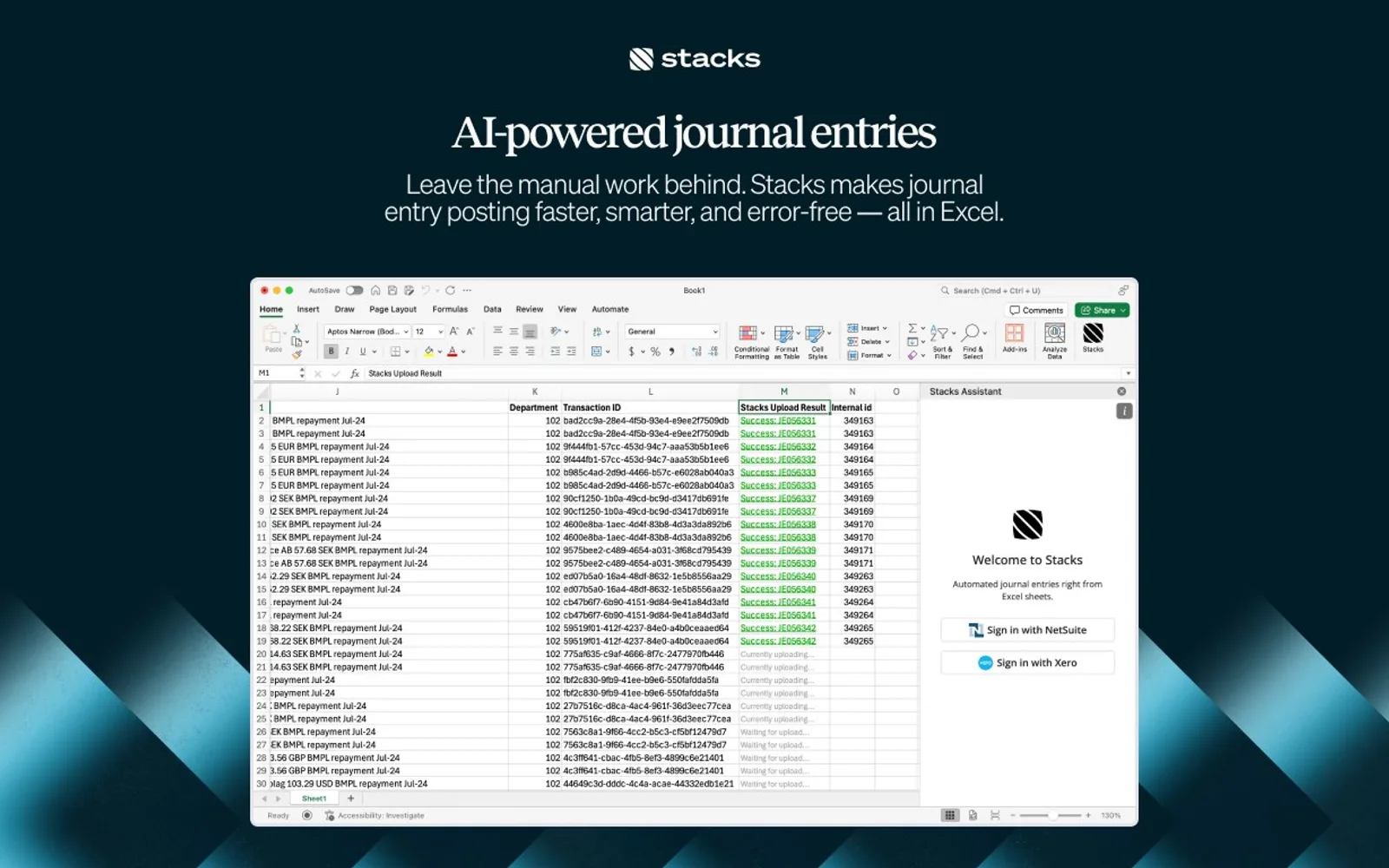Click the save icon in title bar
The height and width of the screenshot is (868, 1389).
(x=392, y=291)
